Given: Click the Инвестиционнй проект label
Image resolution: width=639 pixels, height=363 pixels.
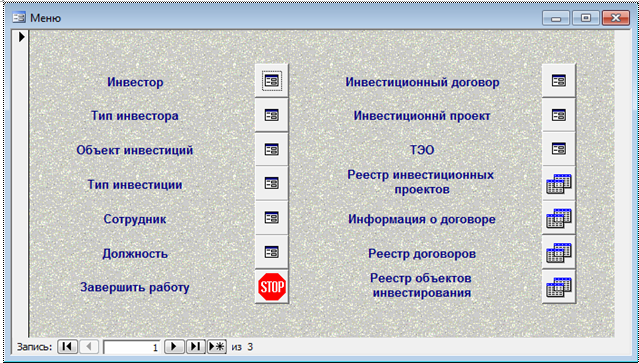Looking at the screenshot, I should (422, 116).
